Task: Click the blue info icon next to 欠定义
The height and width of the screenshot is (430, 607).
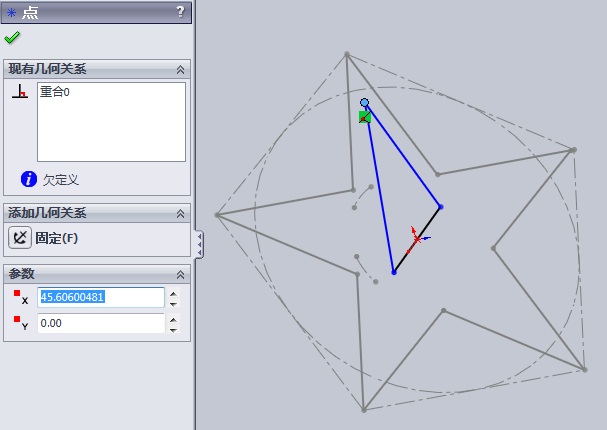Action: [29, 179]
